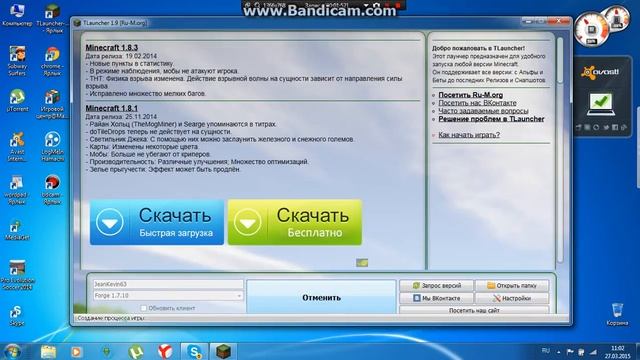The width and height of the screenshot is (640, 360).
Task: Switch to the TLauncher Minecraft taskbar button
Action: pos(223,351)
